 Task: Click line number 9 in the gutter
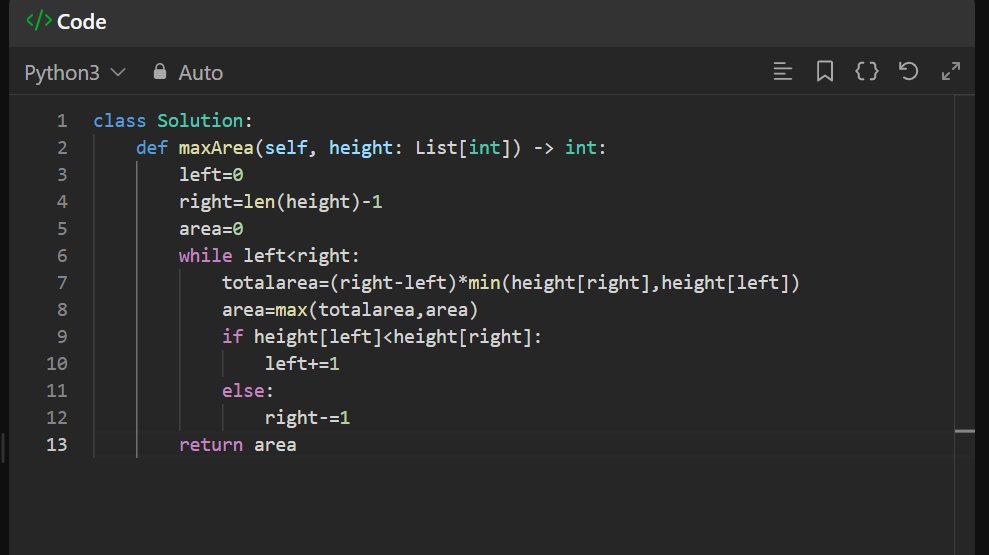[x=62, y=336]
